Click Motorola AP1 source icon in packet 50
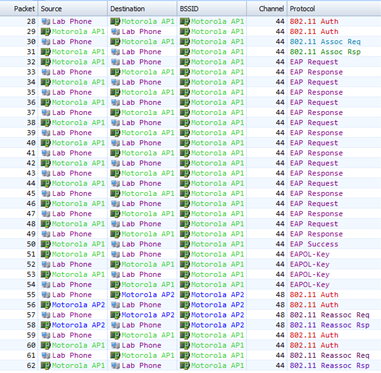381x373 pixels. (46, 244)
